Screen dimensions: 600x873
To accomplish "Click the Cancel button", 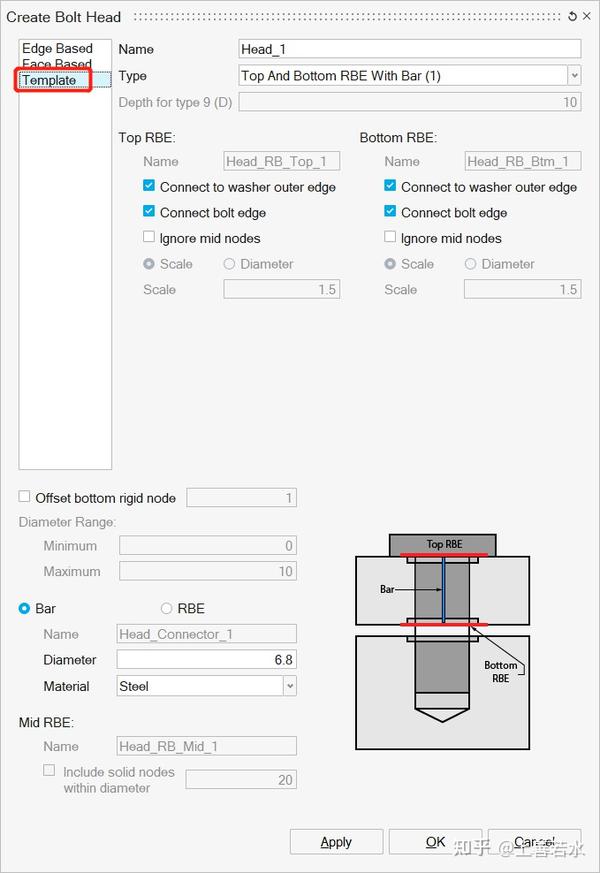I will [x=534, y=842].
